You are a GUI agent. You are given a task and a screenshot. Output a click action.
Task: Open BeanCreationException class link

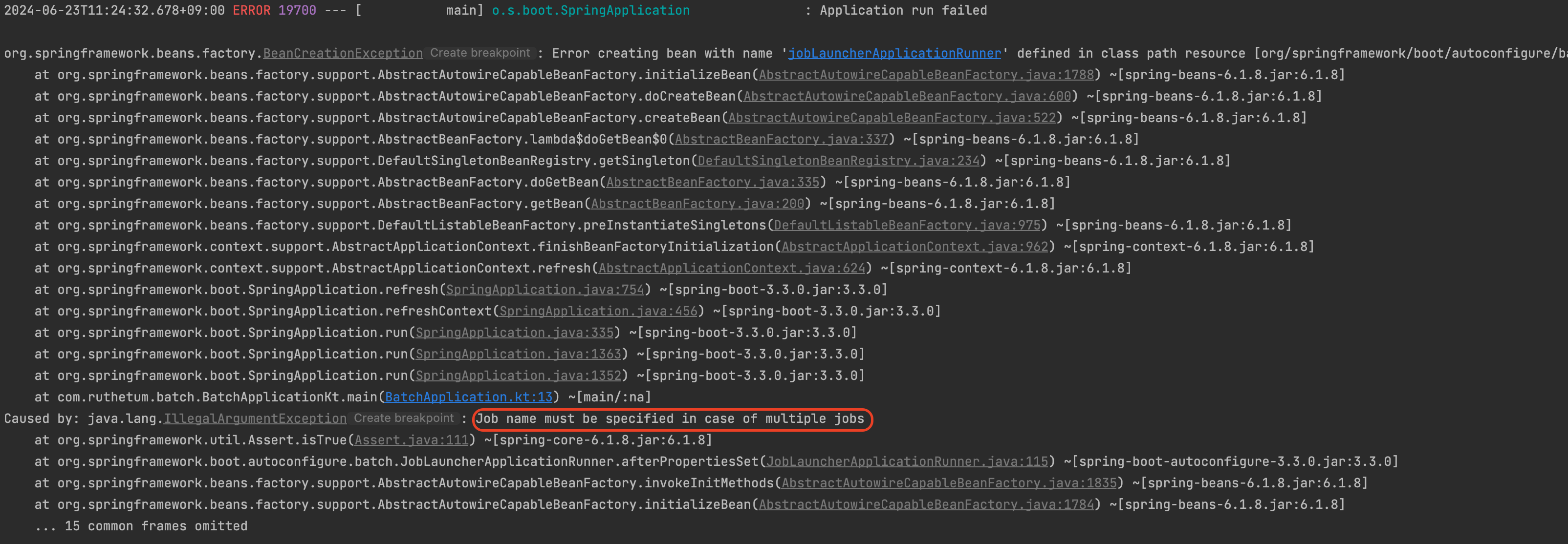[343, 54]
